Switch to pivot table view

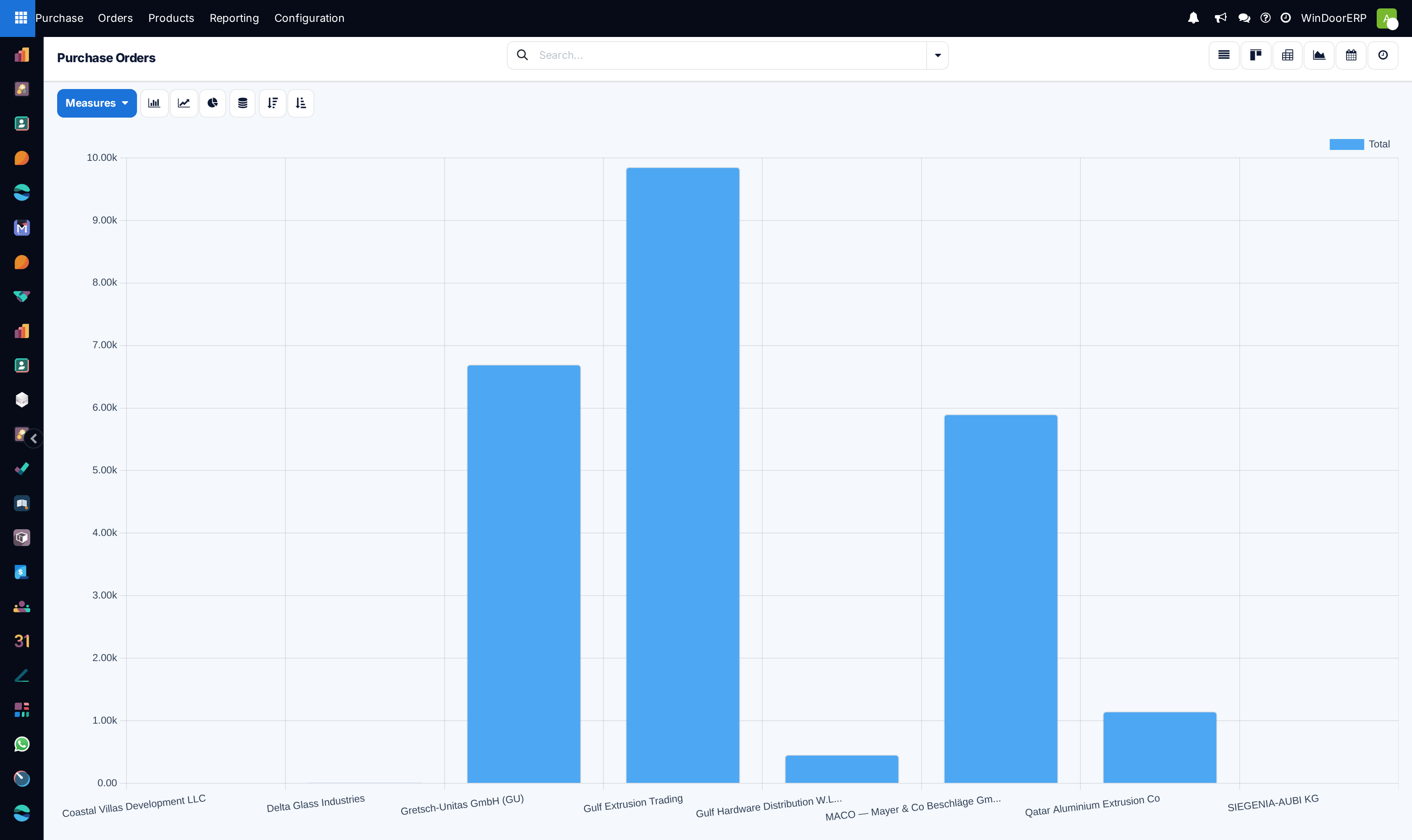[x=1287, y=55]
